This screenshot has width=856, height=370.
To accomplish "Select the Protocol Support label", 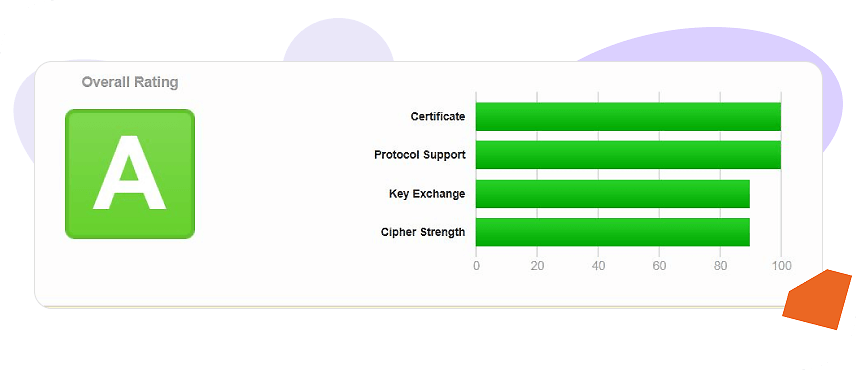I will coord(420,155).
